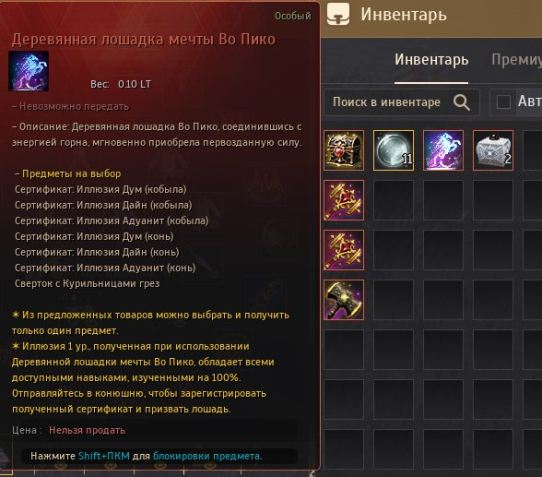Screen dimensions: 542x477
Task: Click the white box item with quantity 2
Action: click(x=493, y=150)
